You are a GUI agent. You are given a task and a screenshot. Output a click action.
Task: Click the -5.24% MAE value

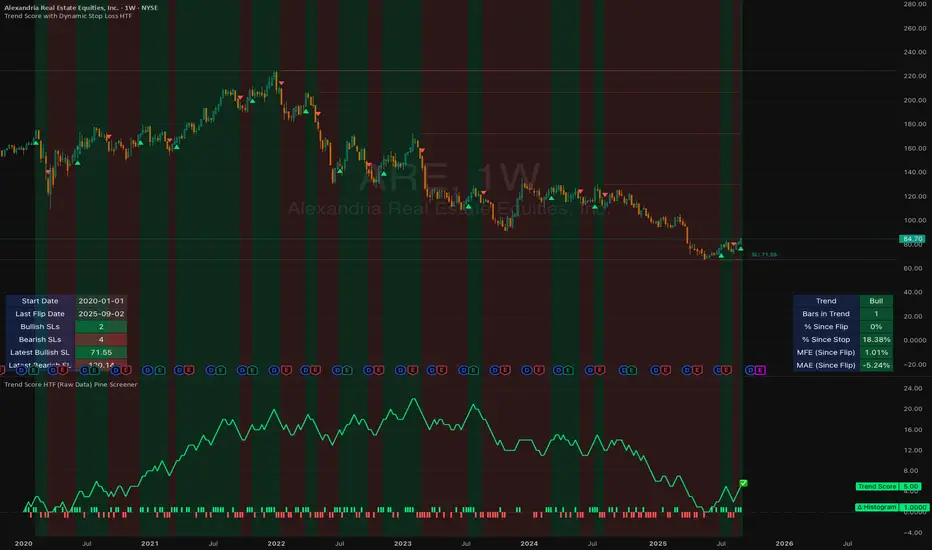(x=876, y=366)
